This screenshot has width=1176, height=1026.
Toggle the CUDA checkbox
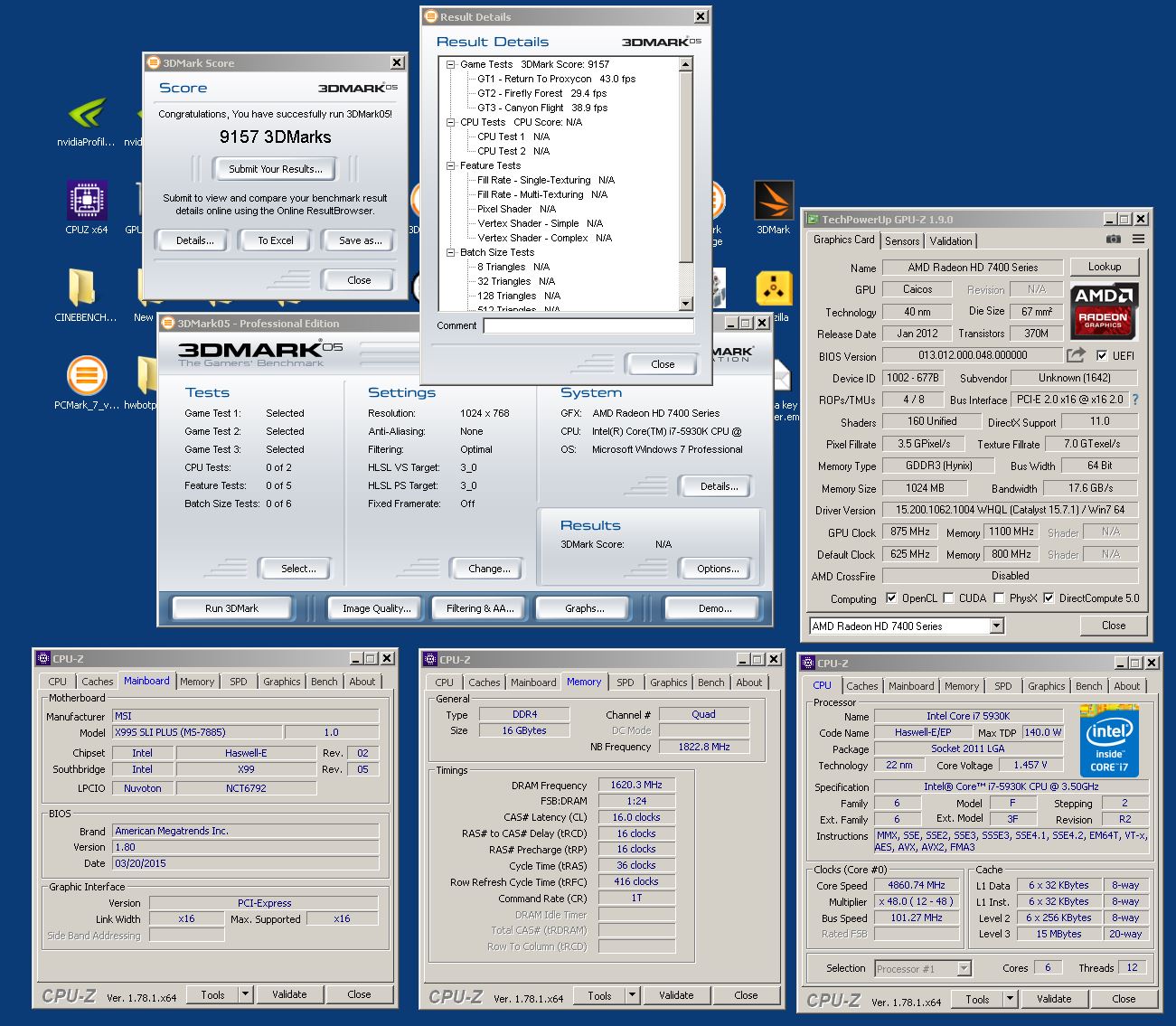[x=948, y=598]
